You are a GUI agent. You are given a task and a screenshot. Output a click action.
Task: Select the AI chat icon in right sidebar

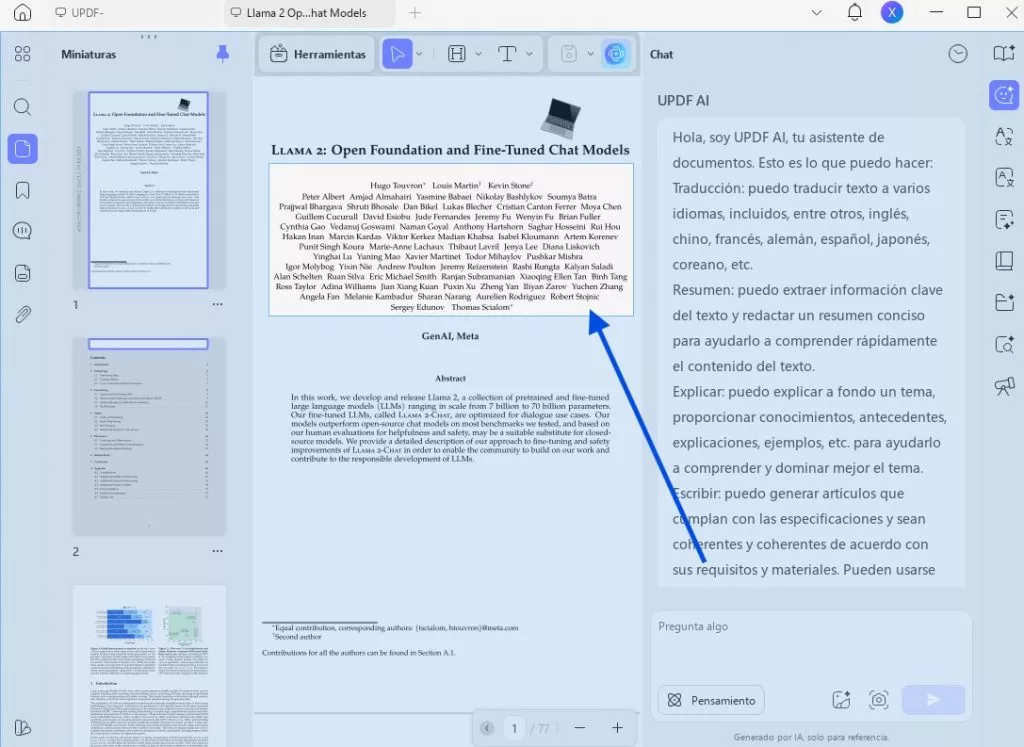pos(1004,95)
